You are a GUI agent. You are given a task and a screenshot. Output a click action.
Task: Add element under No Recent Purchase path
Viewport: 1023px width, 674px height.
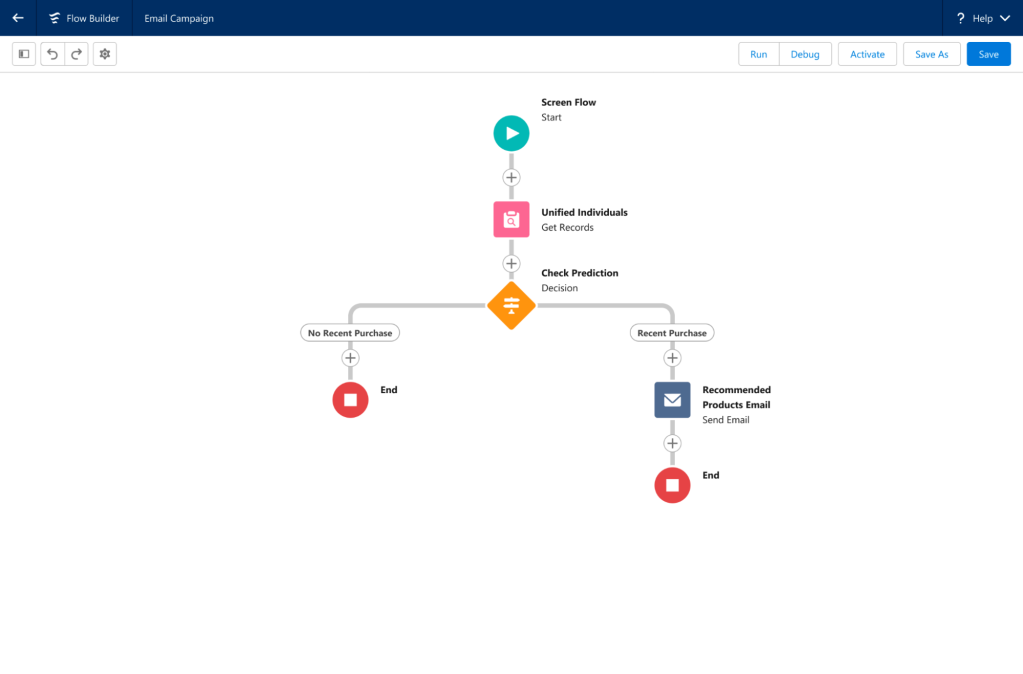click(350, 358)
